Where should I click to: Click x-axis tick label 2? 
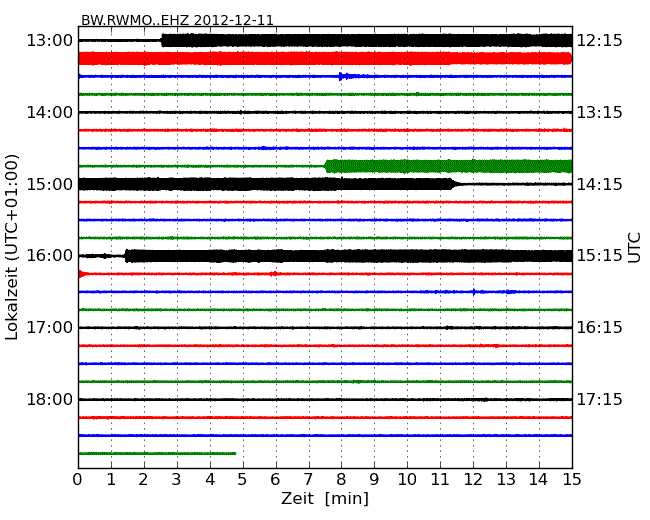144,480
